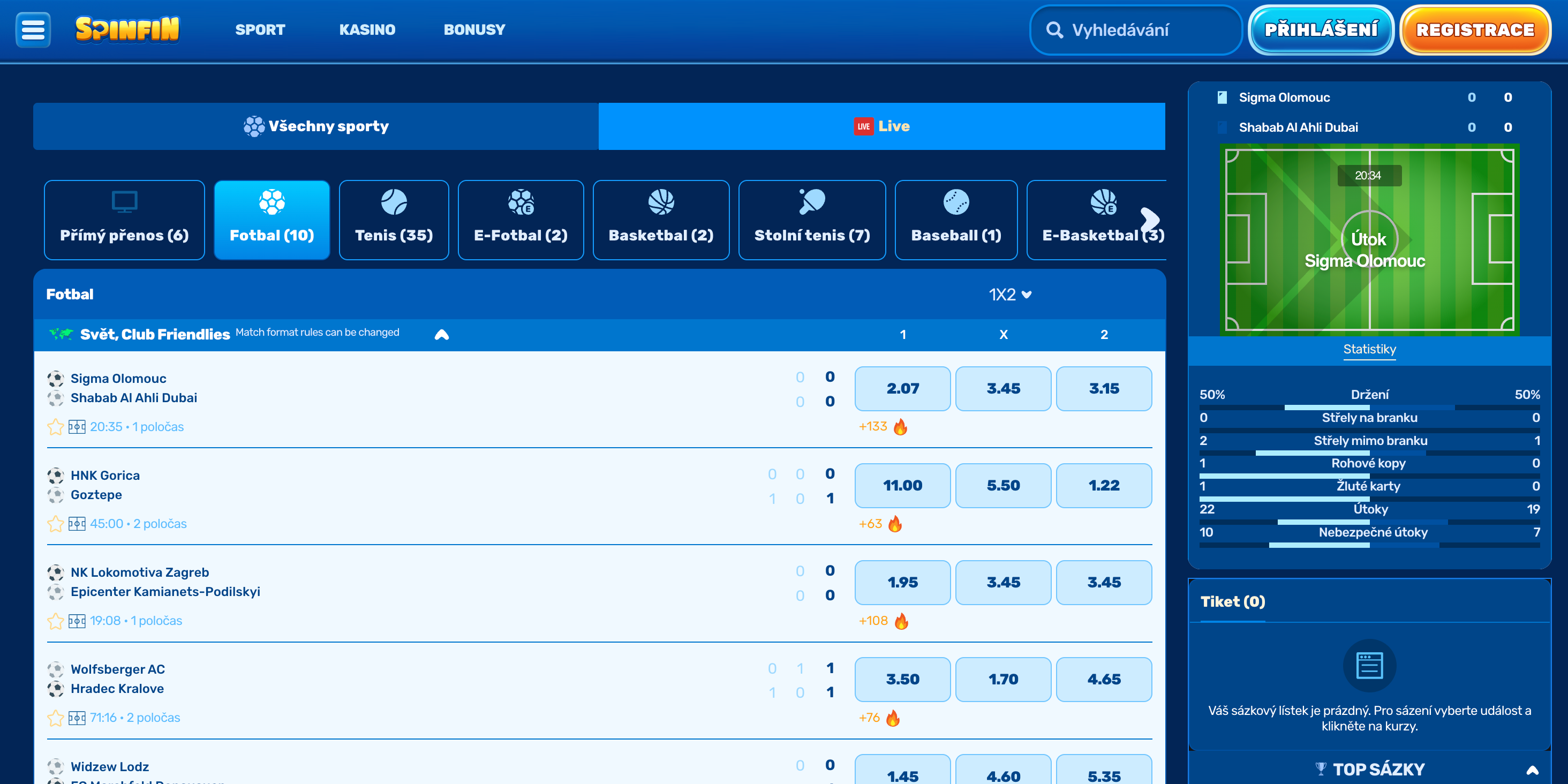
Task: Show the +133 additional markets
Action: coord(873,427)
